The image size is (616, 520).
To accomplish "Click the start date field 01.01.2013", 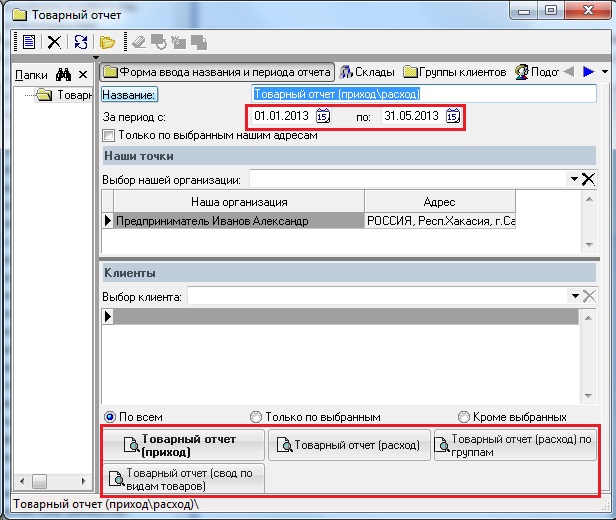I will point(281,116).
